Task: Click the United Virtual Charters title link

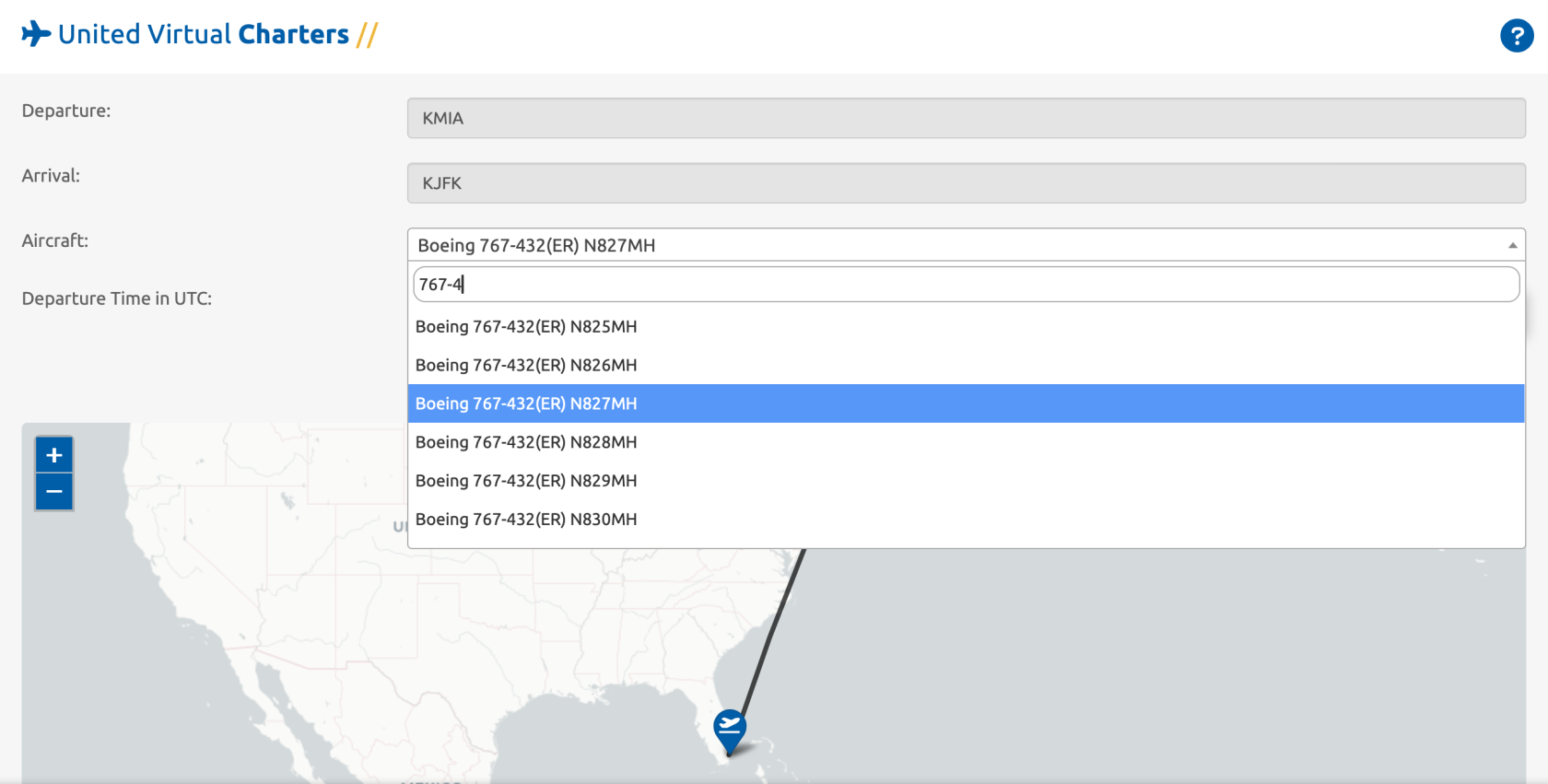Action: [x=204, y=34]
